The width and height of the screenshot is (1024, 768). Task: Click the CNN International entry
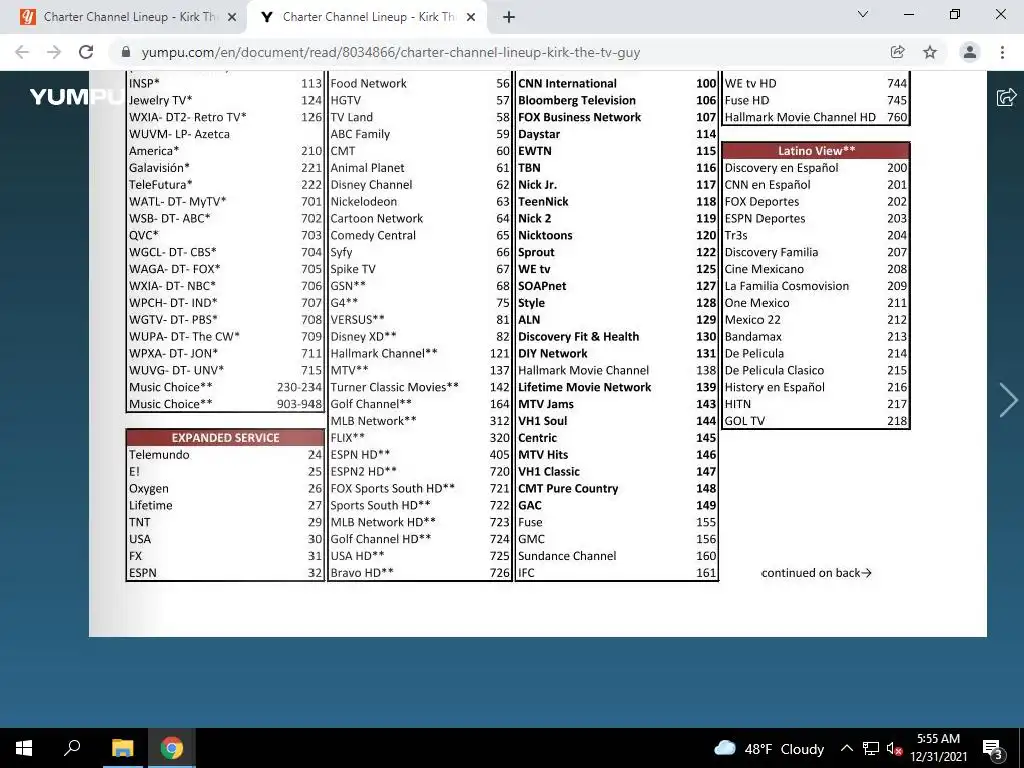[x=567, y=83]
